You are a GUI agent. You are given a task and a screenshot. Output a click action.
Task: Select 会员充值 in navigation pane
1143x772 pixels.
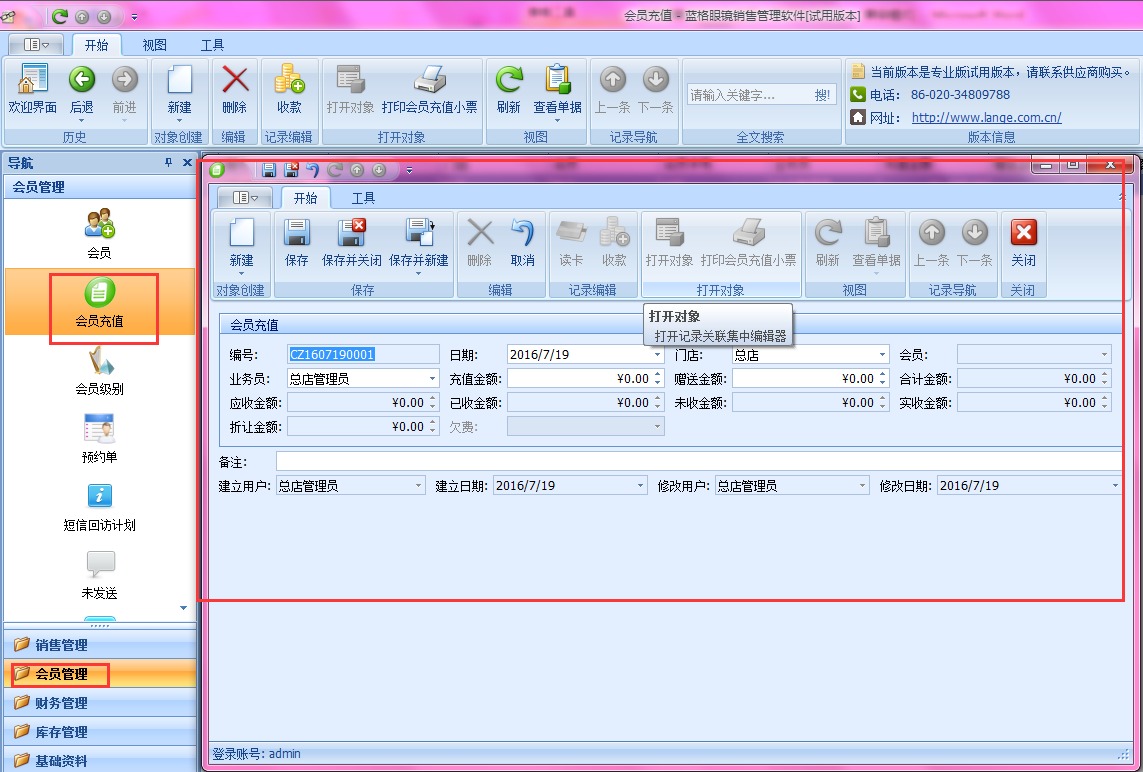[99, 303]
